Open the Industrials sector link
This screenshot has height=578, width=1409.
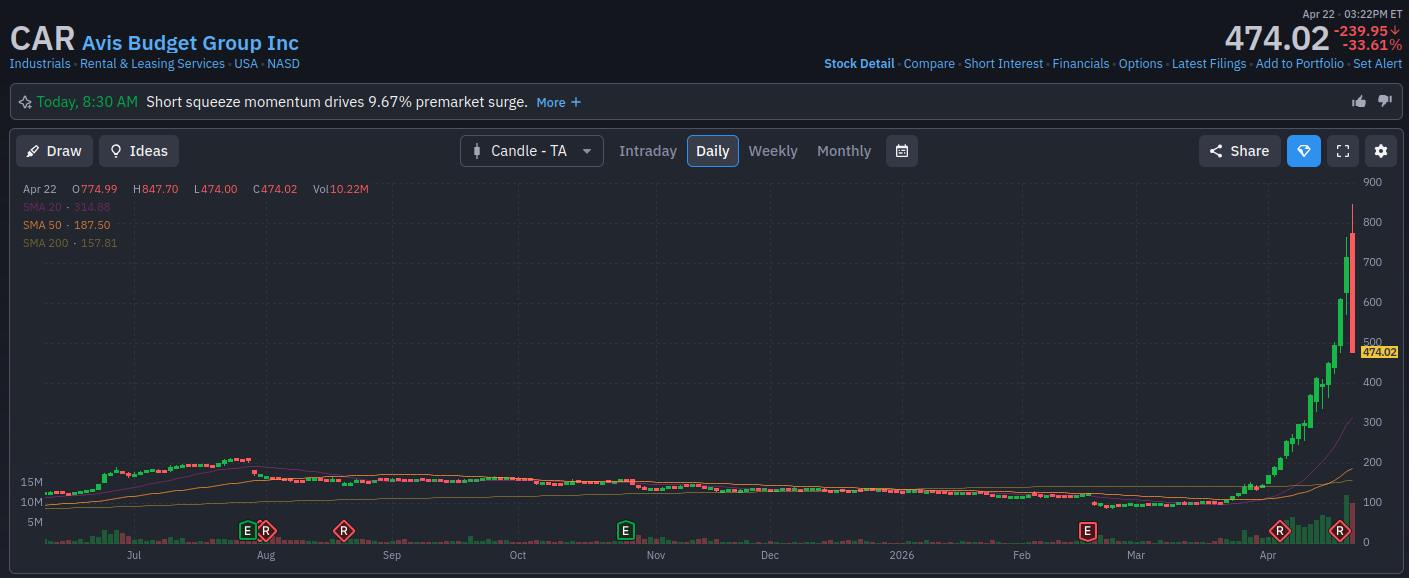(x=40, y=63)
